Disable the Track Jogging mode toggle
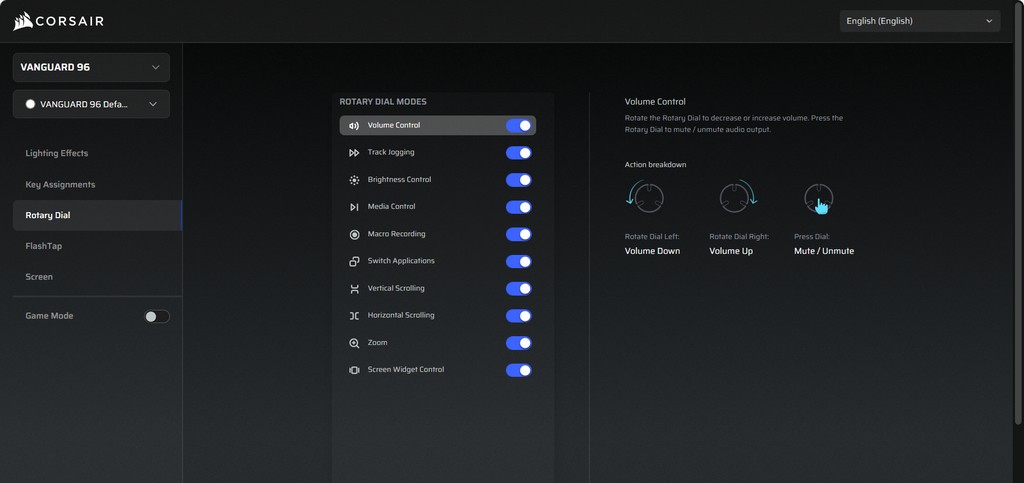 [x=518, y=153]
